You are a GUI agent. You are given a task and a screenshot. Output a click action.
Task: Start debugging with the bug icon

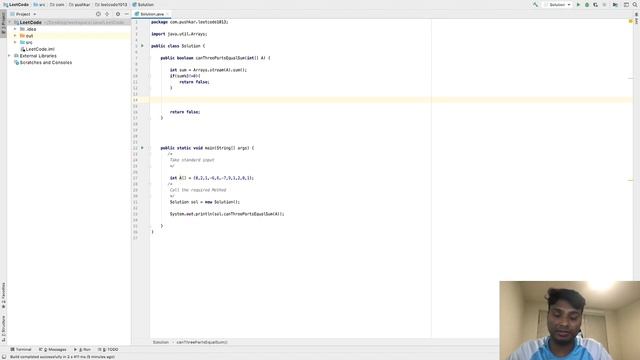coord(587,4)
